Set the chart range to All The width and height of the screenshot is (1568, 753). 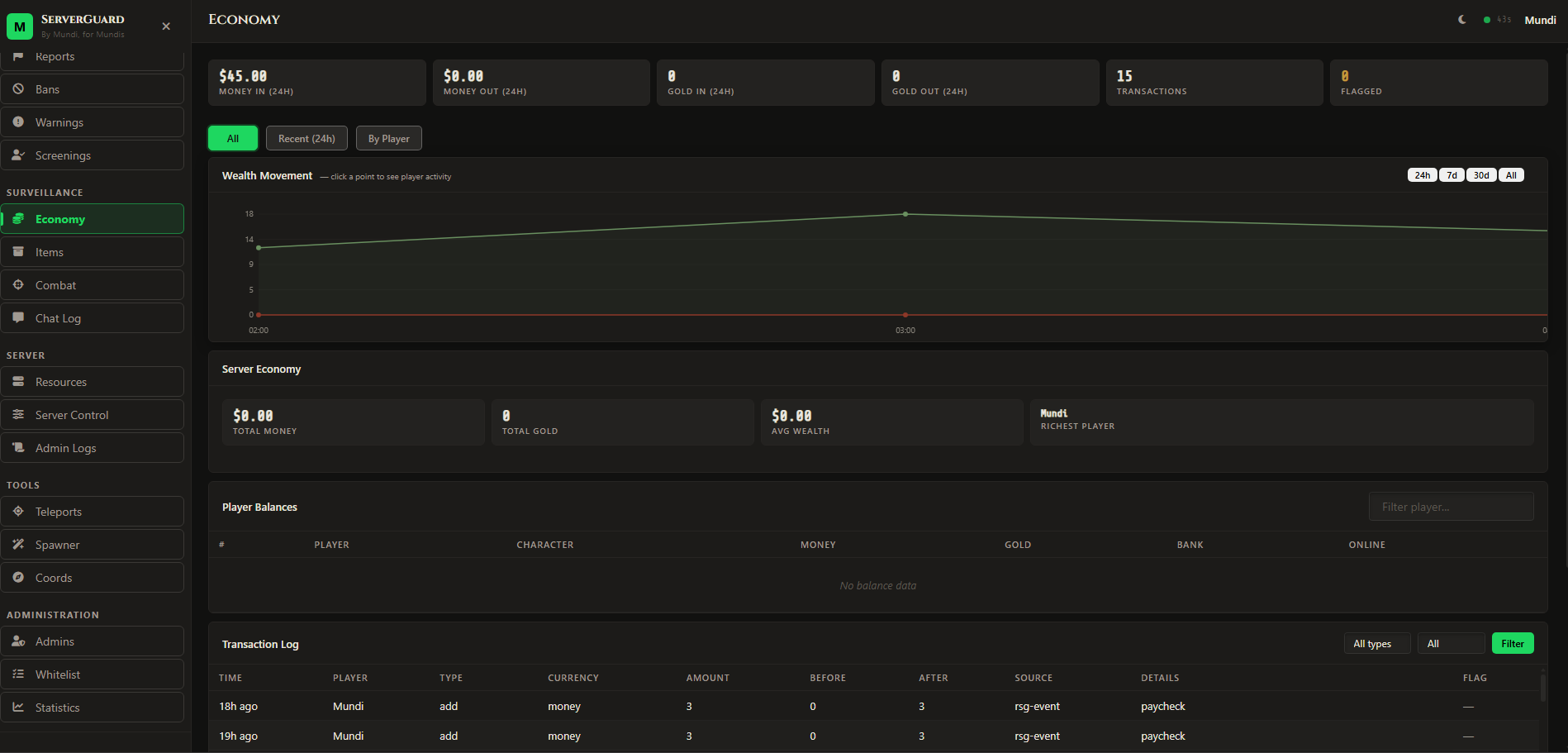1511,175
